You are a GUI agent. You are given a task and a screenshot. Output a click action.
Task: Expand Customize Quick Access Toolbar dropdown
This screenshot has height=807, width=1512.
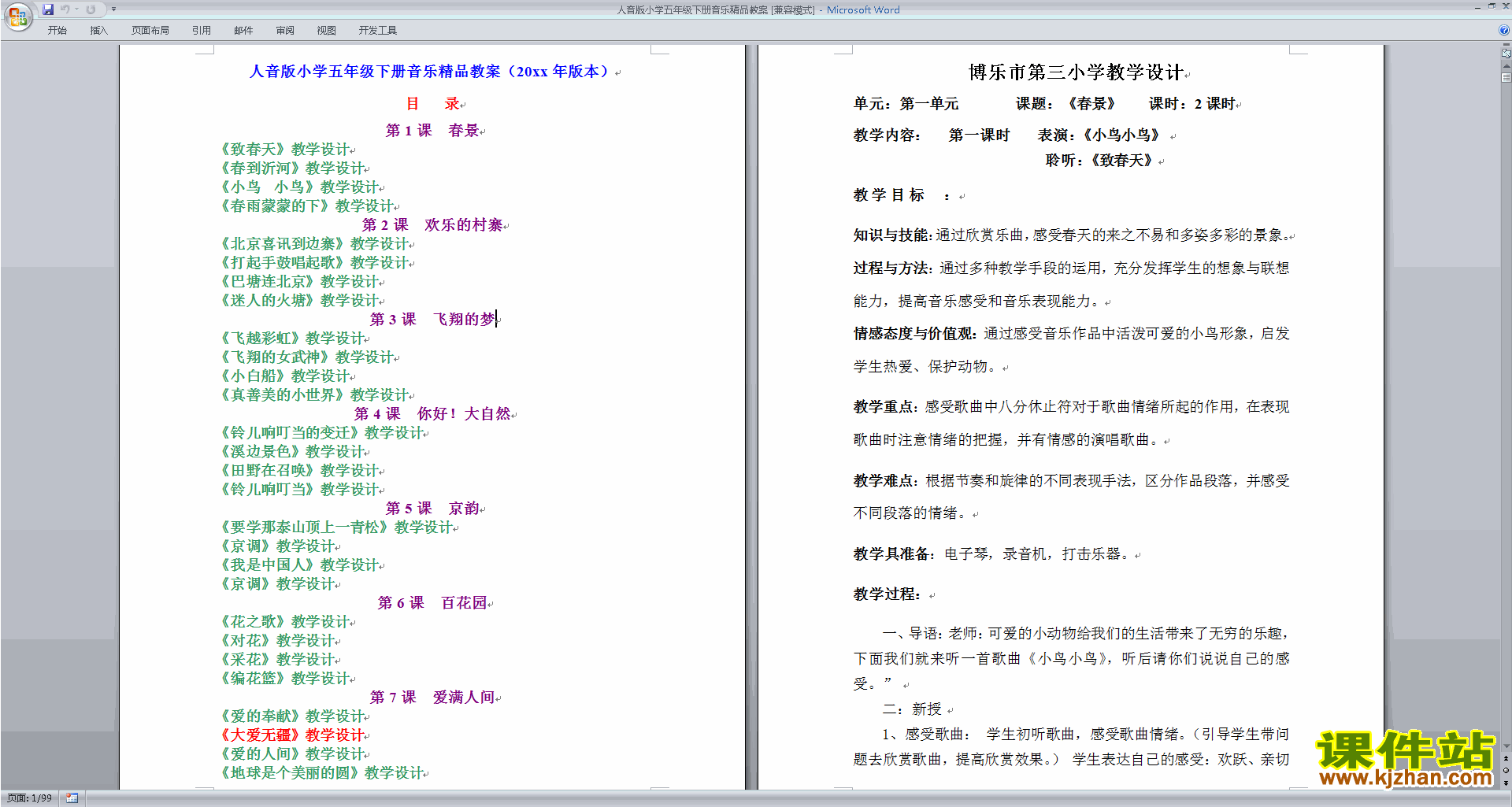coord(113,9)
